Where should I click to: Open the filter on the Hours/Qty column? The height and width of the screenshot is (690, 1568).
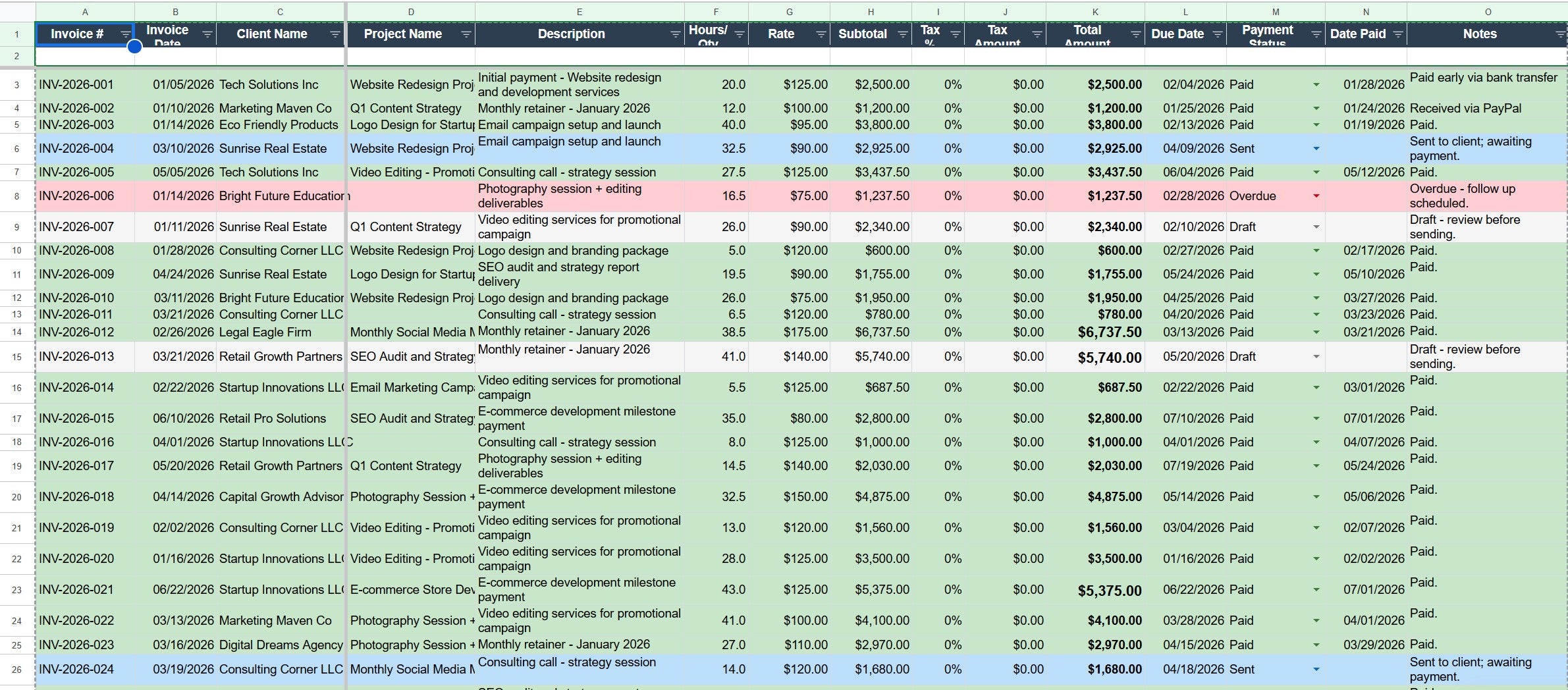(x=741, y=34)
